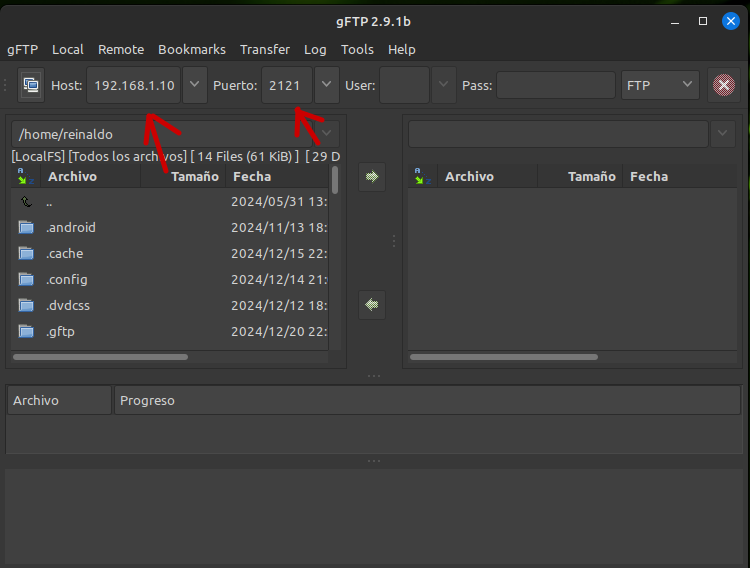Click local panel sort order icon

point(26,177)
